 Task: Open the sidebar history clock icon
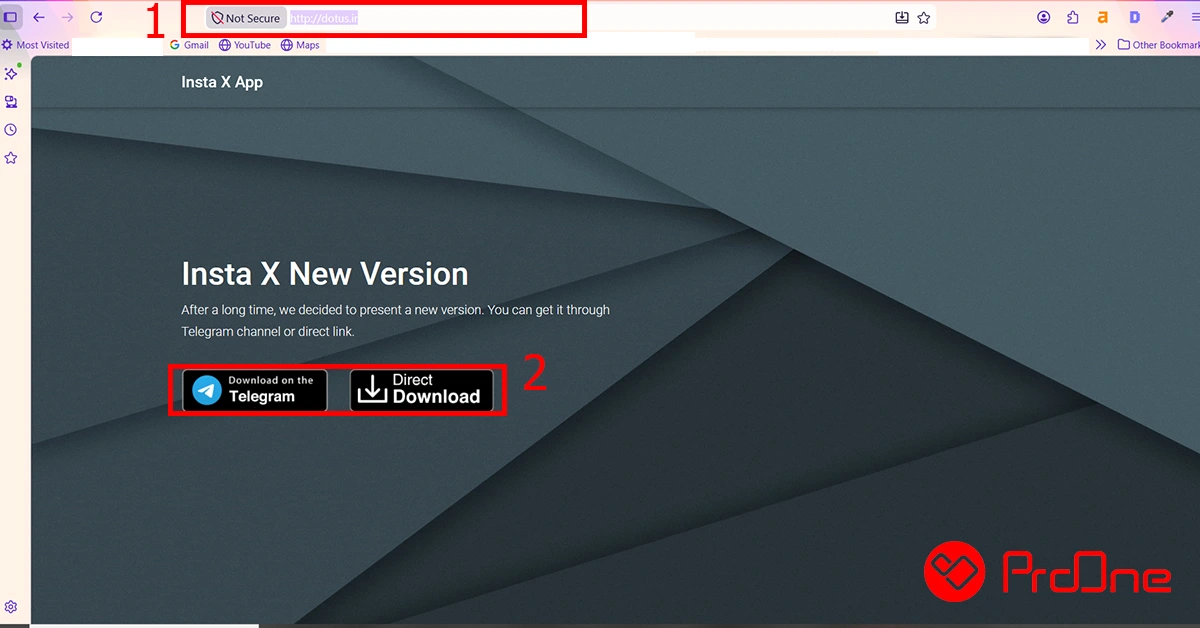click(x=11, y=130)
